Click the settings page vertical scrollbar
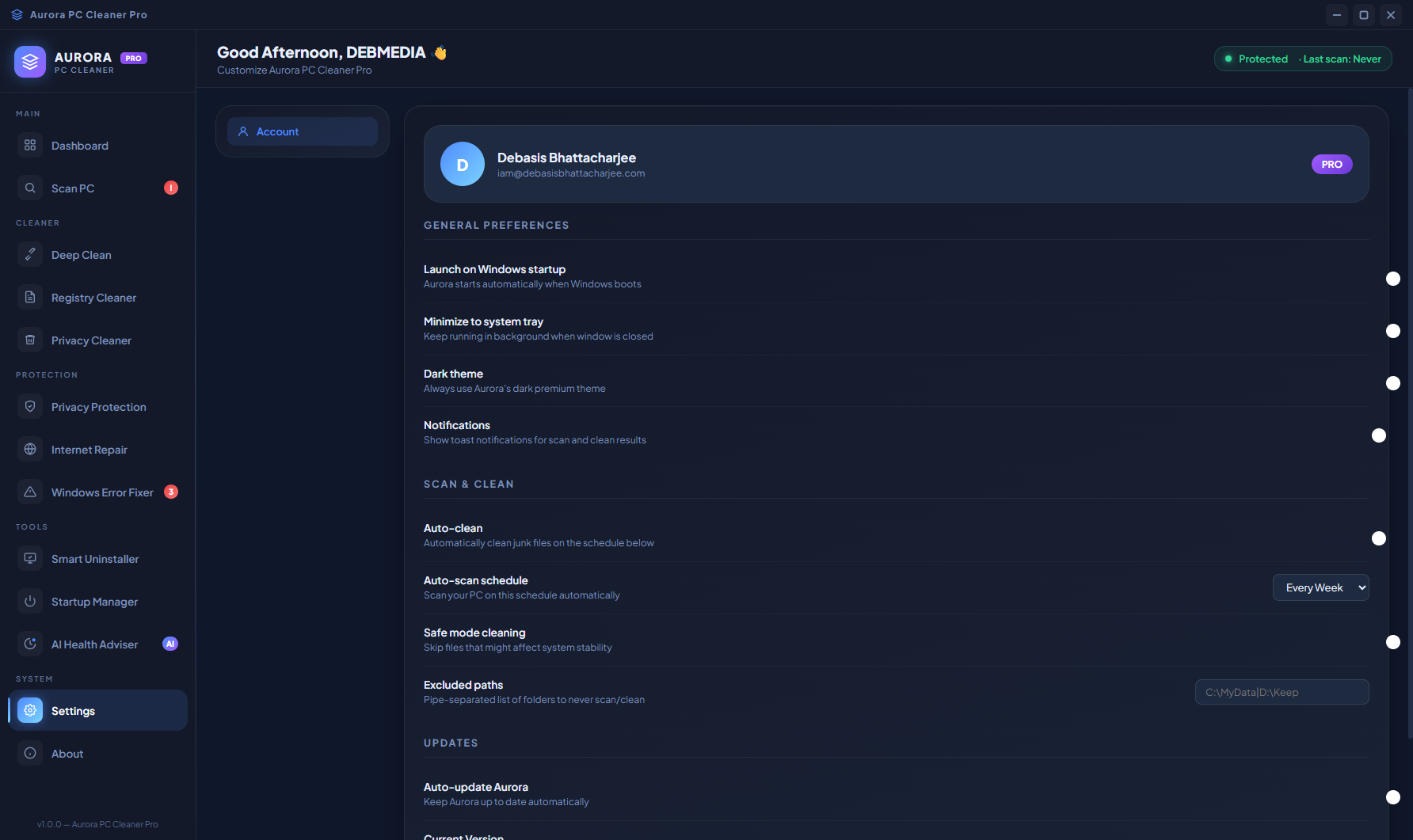The height and width of the screenshot is (840, 1413). pos(1410,412)
